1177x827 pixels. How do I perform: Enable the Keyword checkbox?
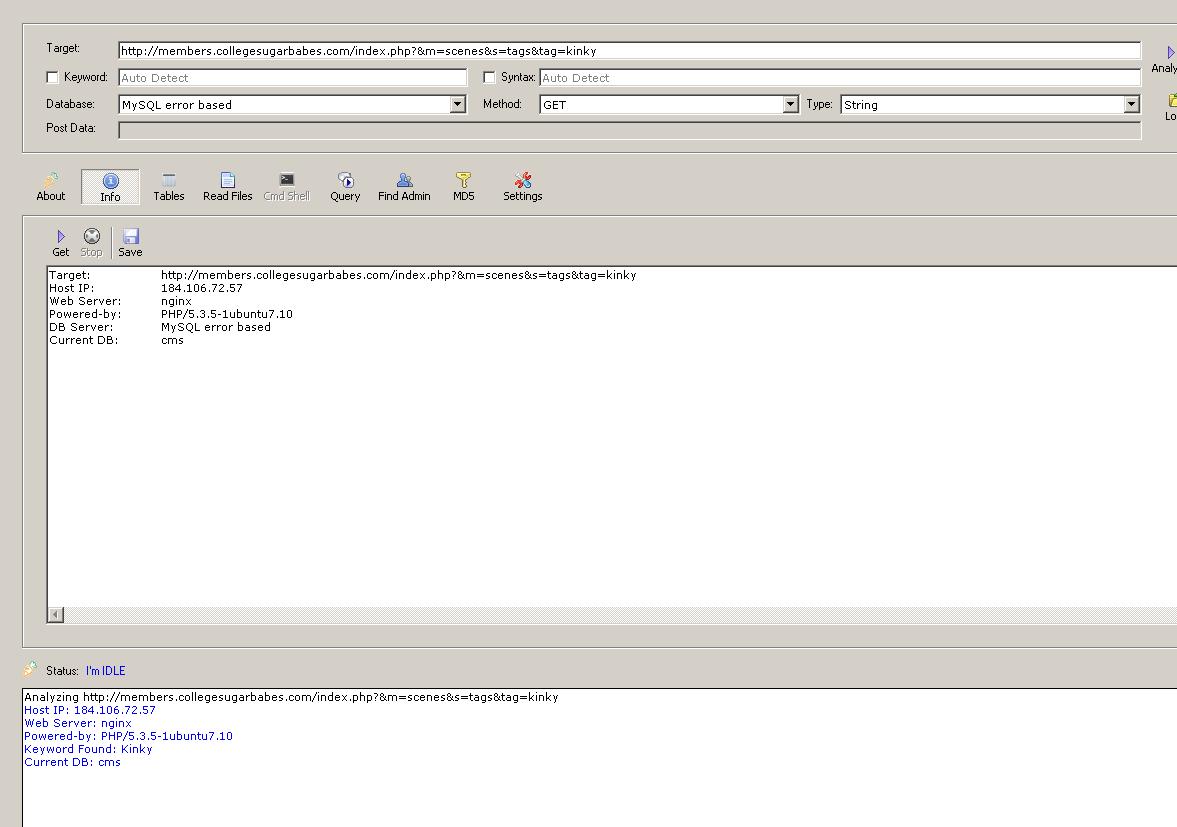(x=53, y=77)
